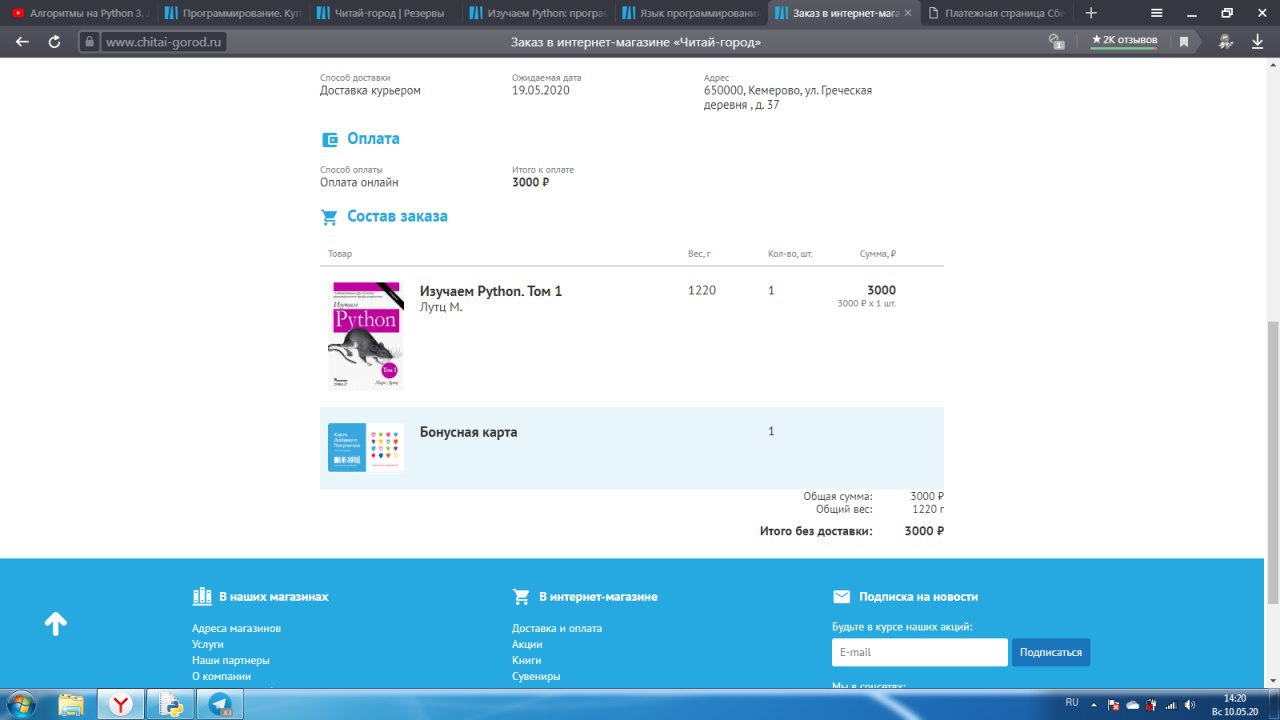Open the 2K отзывов reviews badge
Viewport: 1280px width, 720px height.
click(1124, 40)
